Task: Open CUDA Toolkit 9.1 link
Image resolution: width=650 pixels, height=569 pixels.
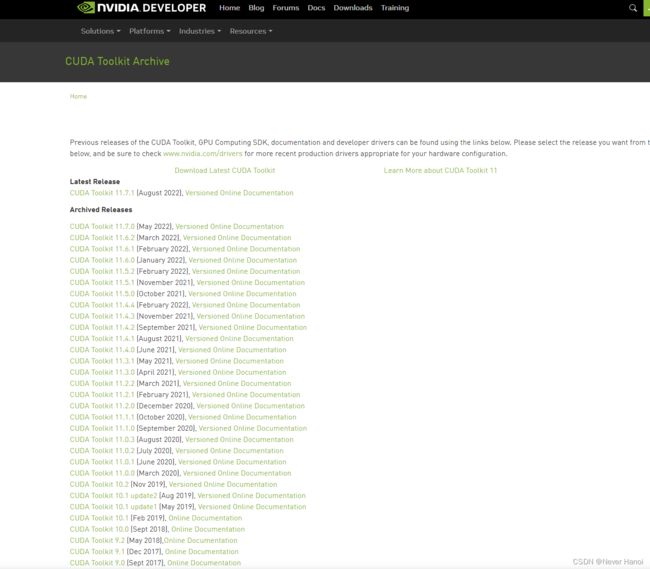Action: (x=97, y=551)
